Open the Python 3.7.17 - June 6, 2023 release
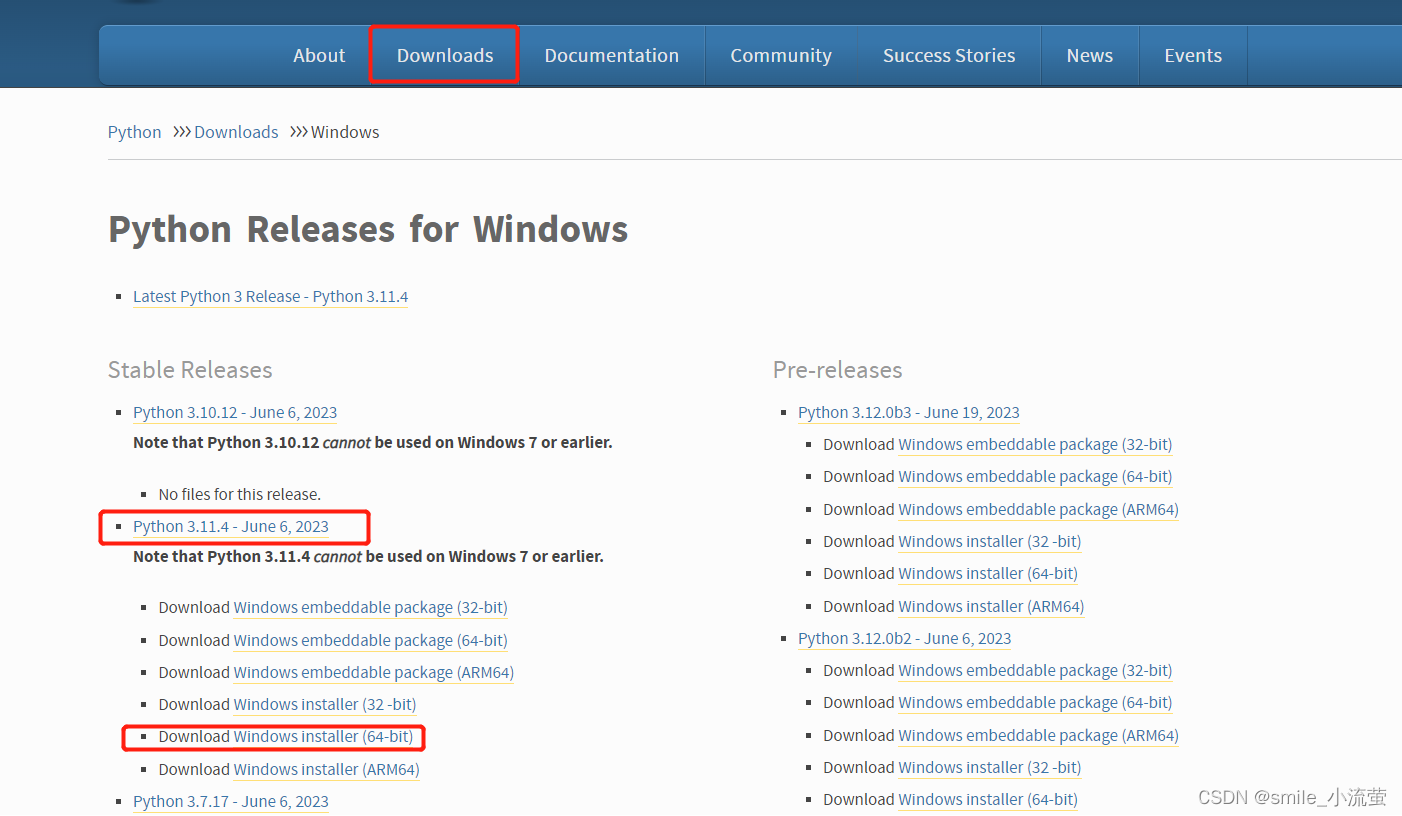The image size is (1402, 816). coord(231,801)
